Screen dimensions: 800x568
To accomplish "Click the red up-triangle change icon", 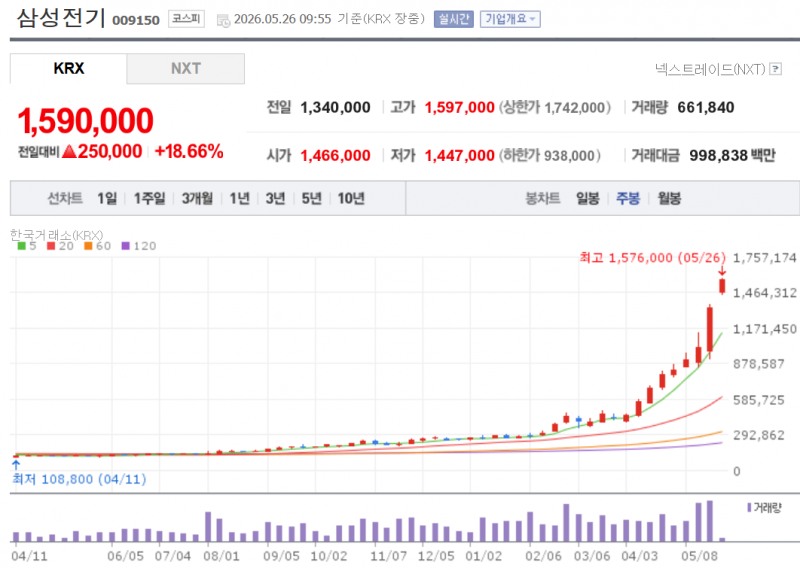I will (x=69, y=152).
